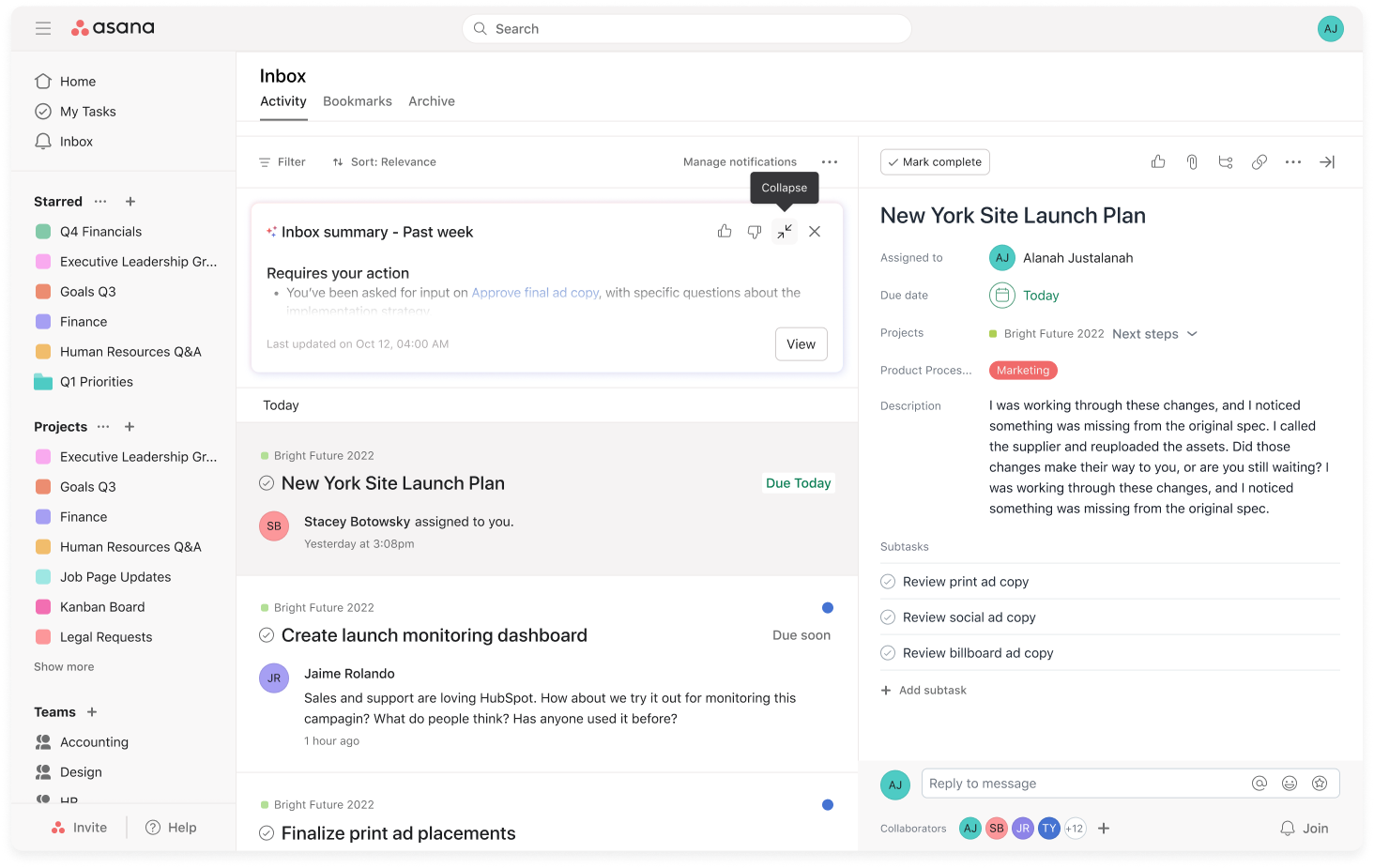Attach a file using the paperclip icon
The image size is (1374, 868).
pos(1192,161)
